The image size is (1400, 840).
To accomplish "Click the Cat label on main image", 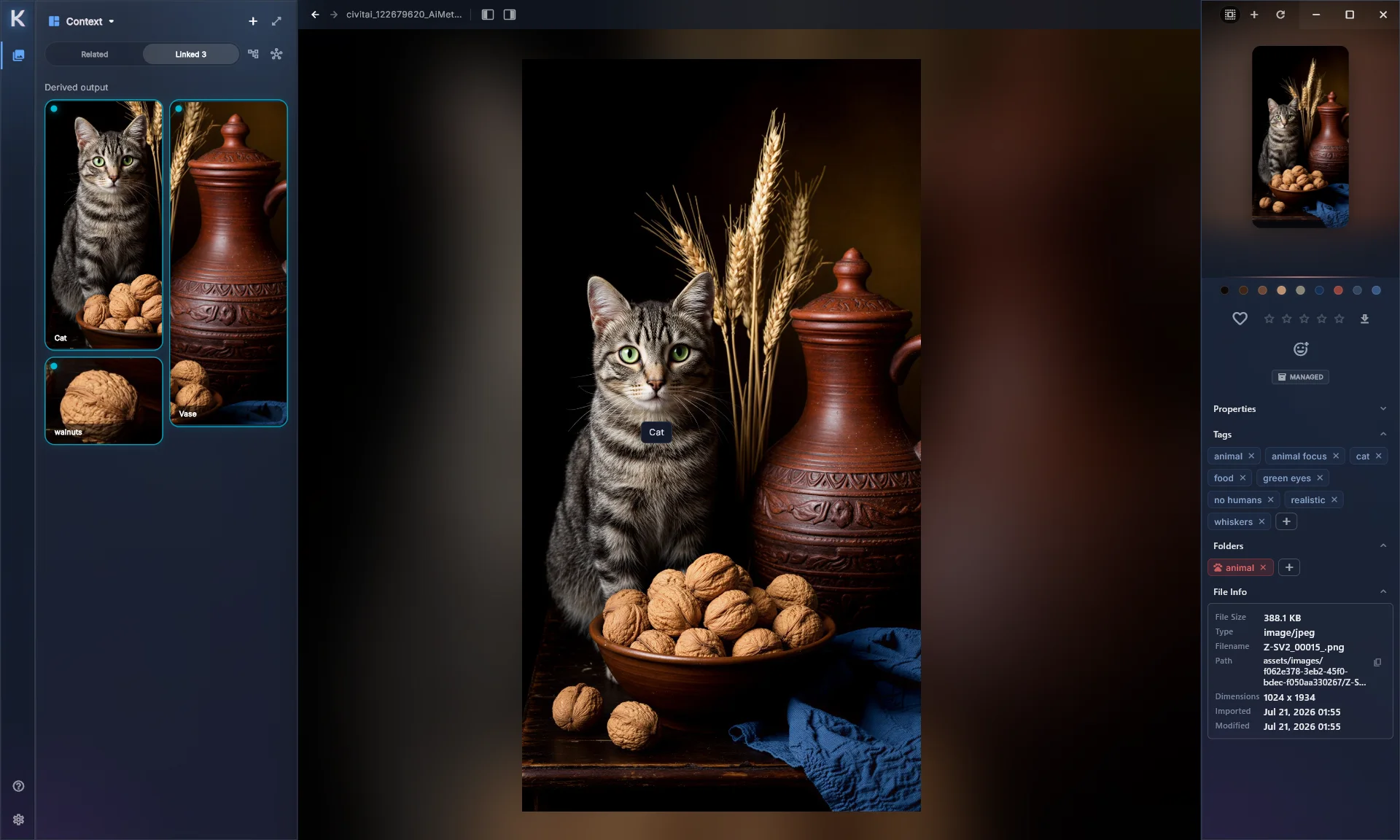I will [656, 432].
